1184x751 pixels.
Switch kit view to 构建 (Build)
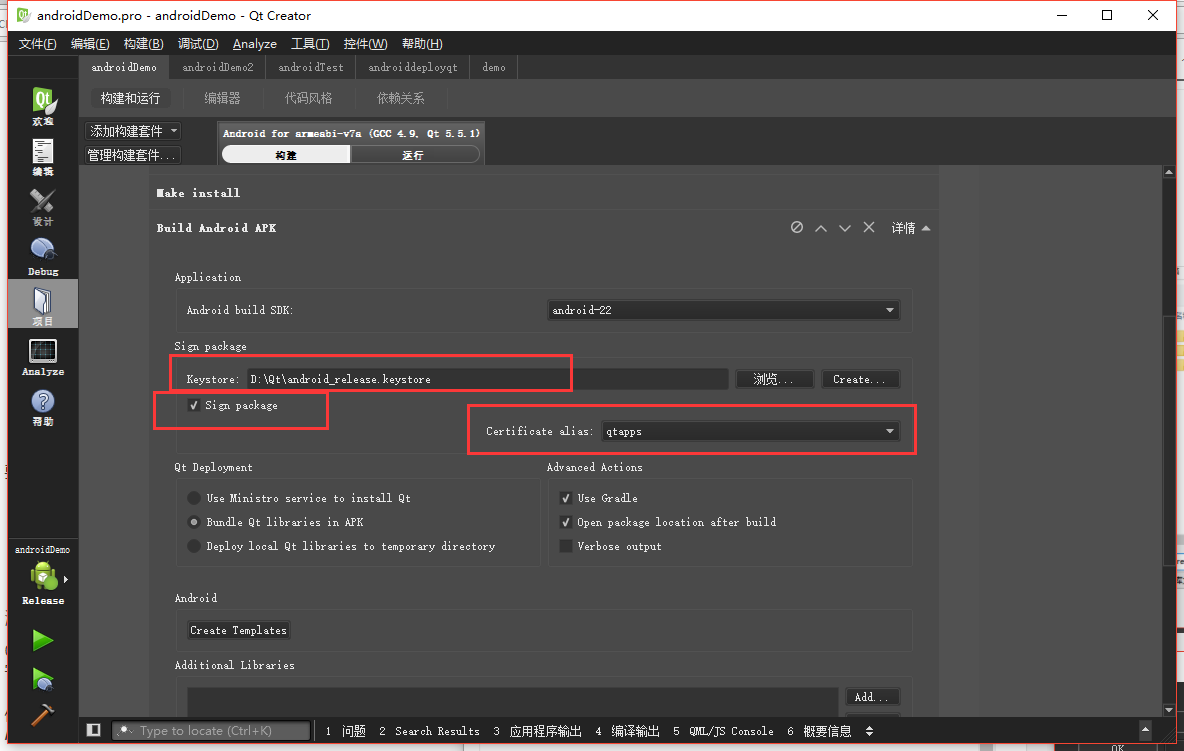285,155
